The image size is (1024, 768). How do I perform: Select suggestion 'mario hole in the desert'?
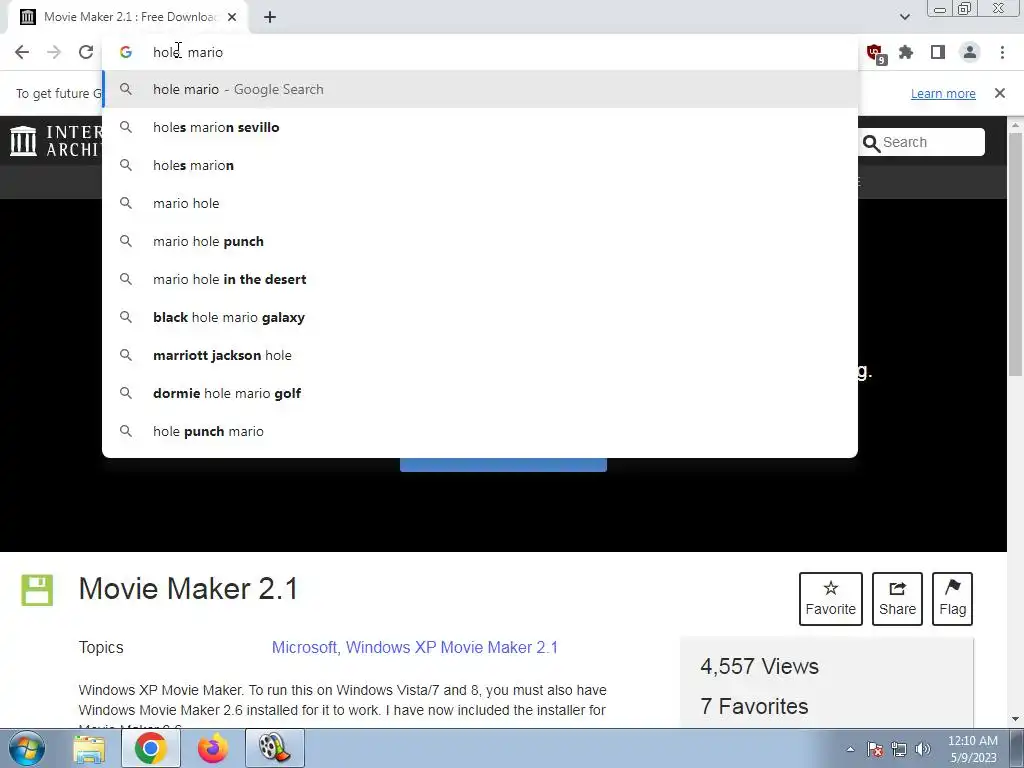[x=480, y=279]
